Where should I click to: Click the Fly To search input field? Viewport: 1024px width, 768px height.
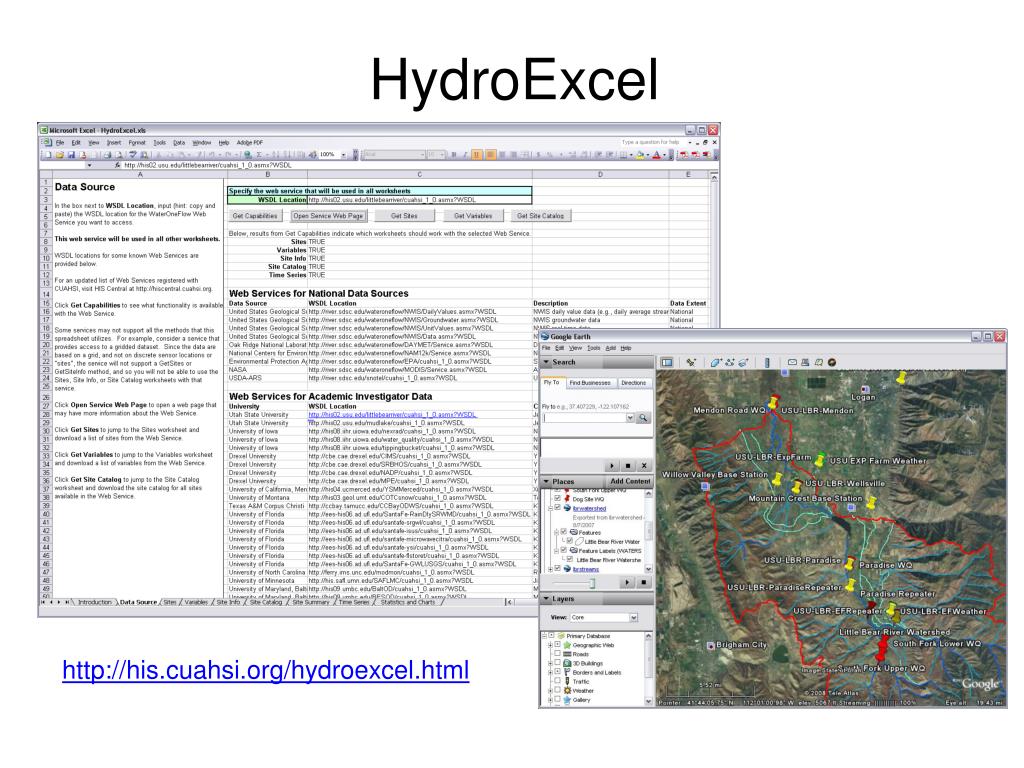(x=584, y=418)
